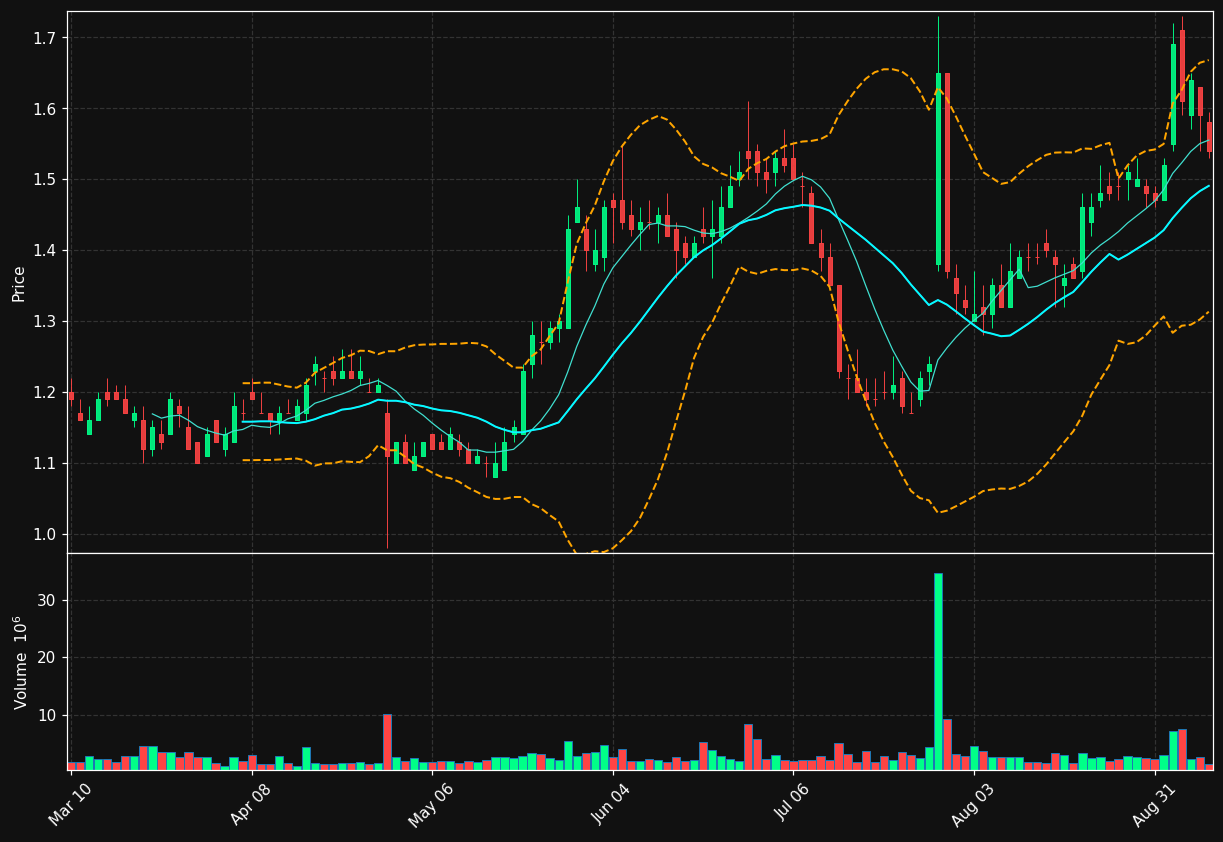Click the 'Volume 10⁶' axis title

click(20, 662)
